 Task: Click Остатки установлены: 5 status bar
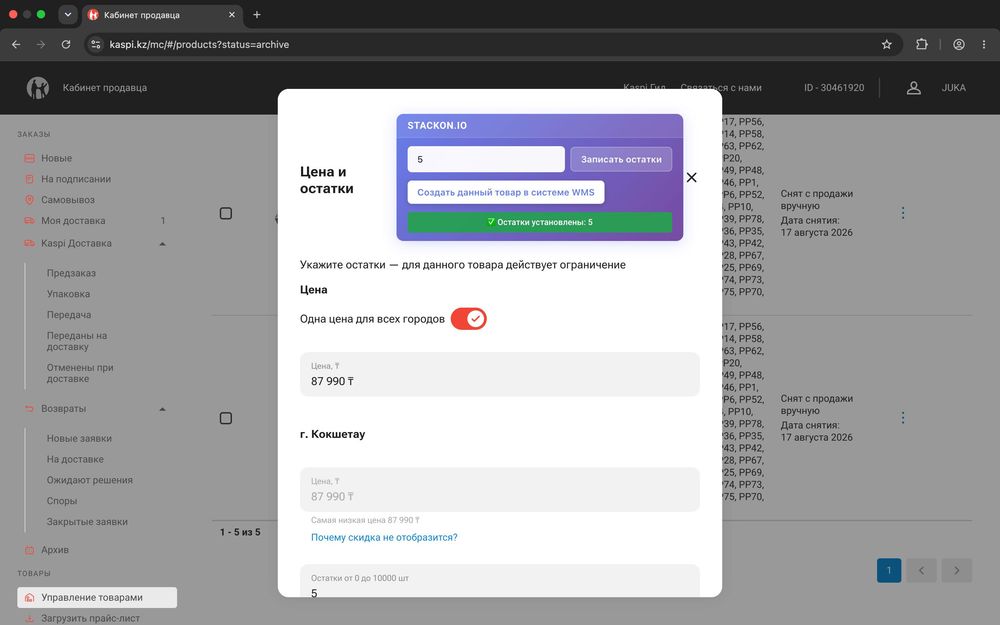point(540,222)
